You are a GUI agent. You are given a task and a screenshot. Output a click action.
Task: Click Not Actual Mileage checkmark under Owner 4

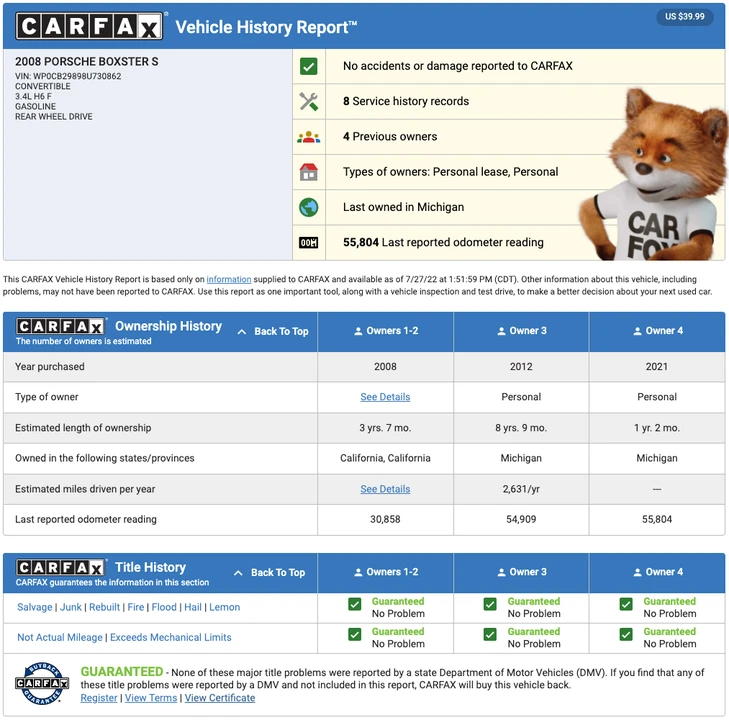tap(626, 634)
